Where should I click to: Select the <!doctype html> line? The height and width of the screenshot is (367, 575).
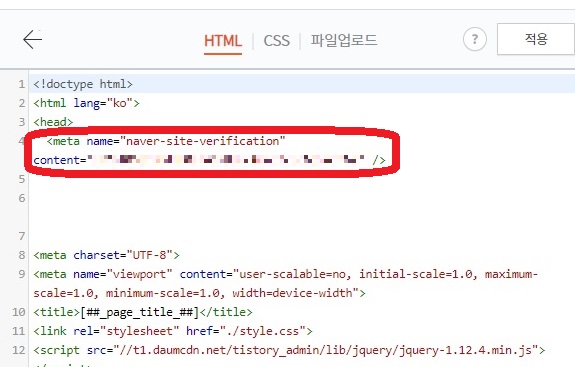[83, 84]
